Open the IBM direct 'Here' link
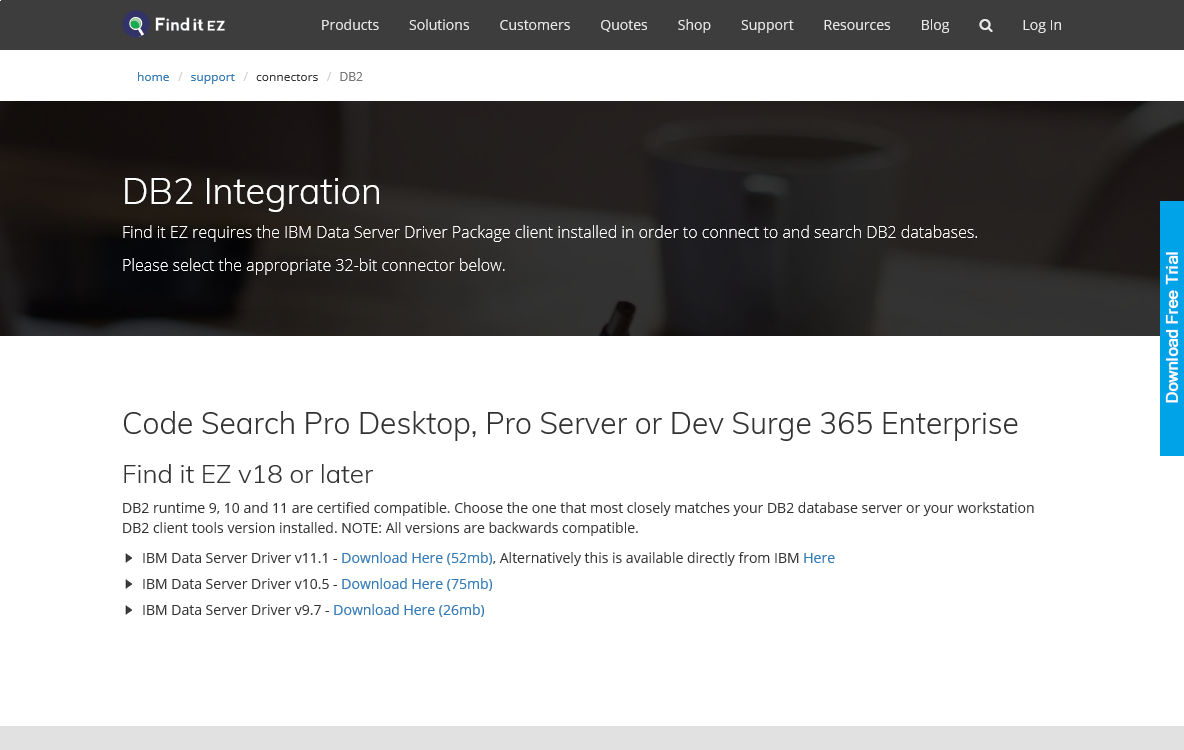The height and width of the screenshot is (750, 1184). (x=819, y=558)
